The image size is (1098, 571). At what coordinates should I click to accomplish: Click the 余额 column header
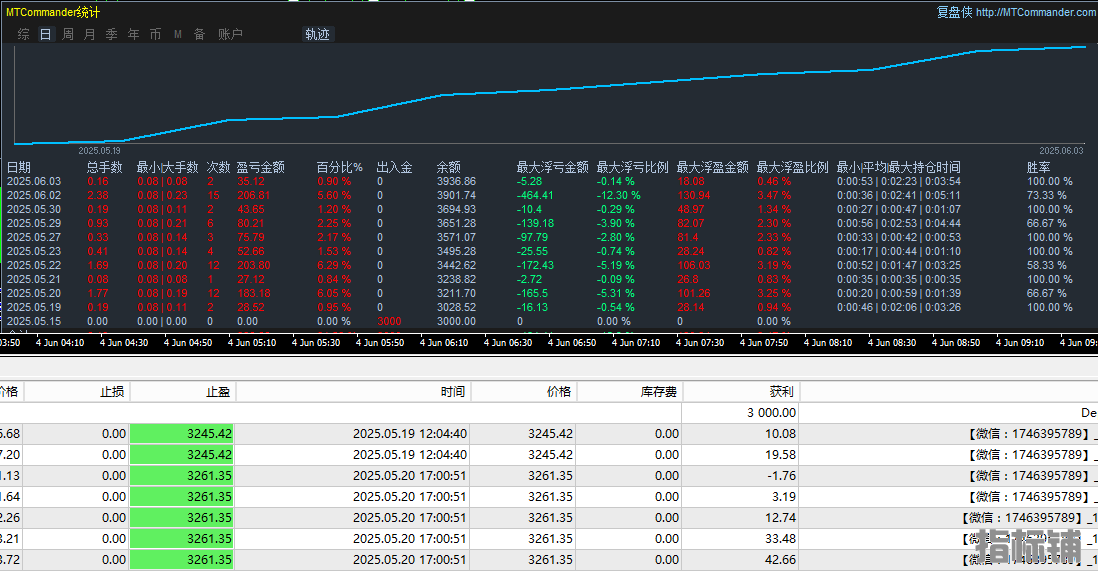click(x=449, y=167)
